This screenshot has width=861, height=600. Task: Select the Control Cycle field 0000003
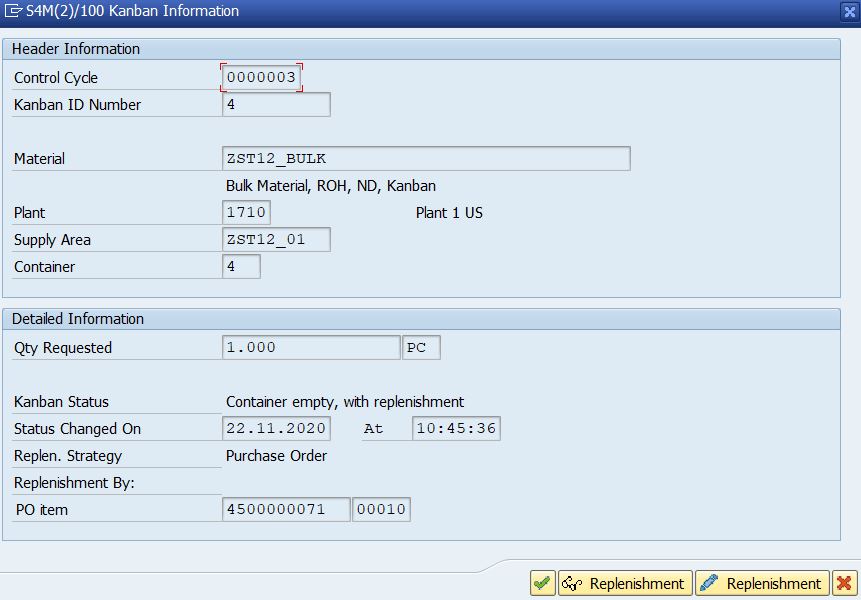pos(261,77)
